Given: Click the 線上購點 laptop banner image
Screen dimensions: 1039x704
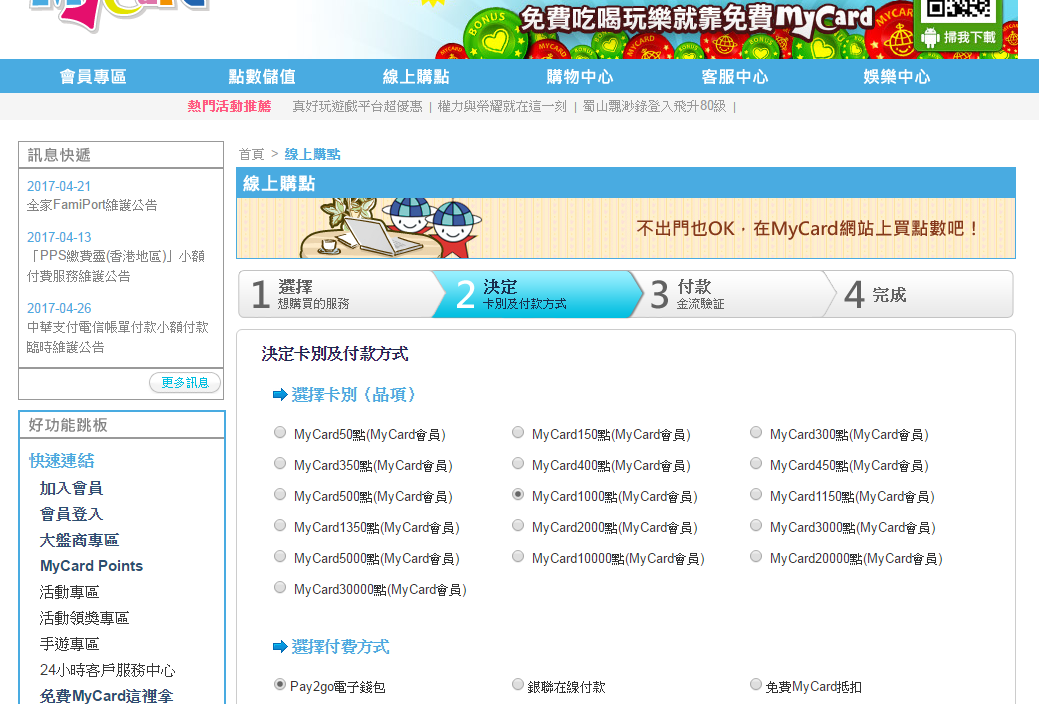Looking at the screenshot, I should [626, 228].
